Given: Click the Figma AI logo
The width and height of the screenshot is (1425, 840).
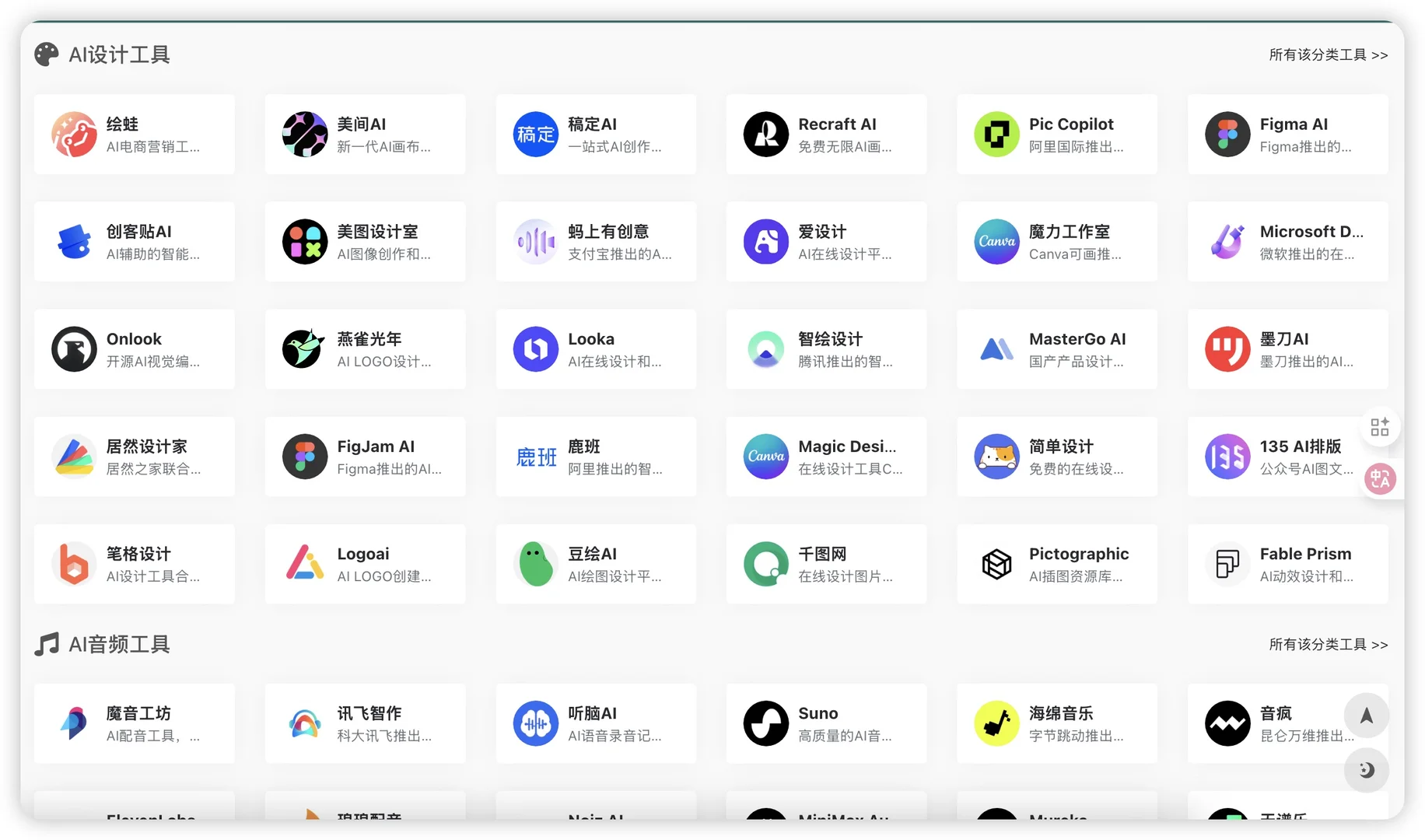Looking at the screenshot, I should (x=1228, y=135).
